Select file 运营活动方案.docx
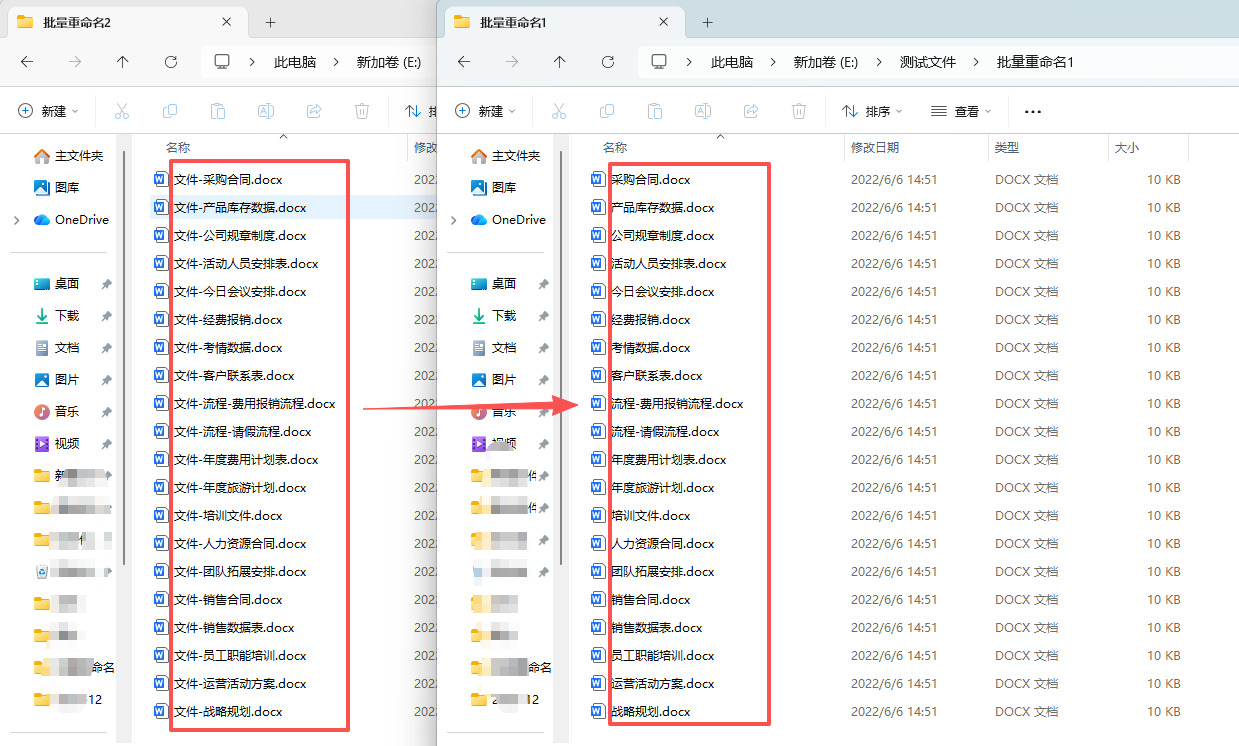The width and height of the screenshot is (1239, 746). click(662, 684)
